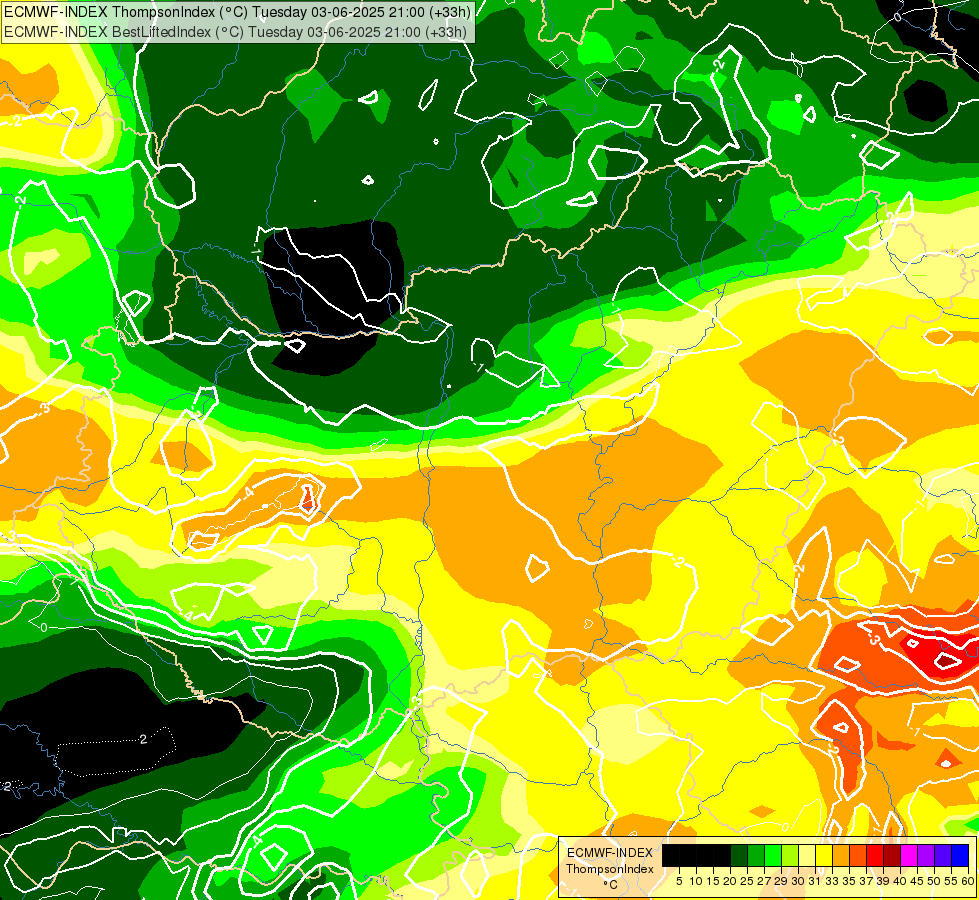Select the dark orange 35-37 legend swatch
Viewport: 979px width, 900px height.
click(x=858, y=855)
